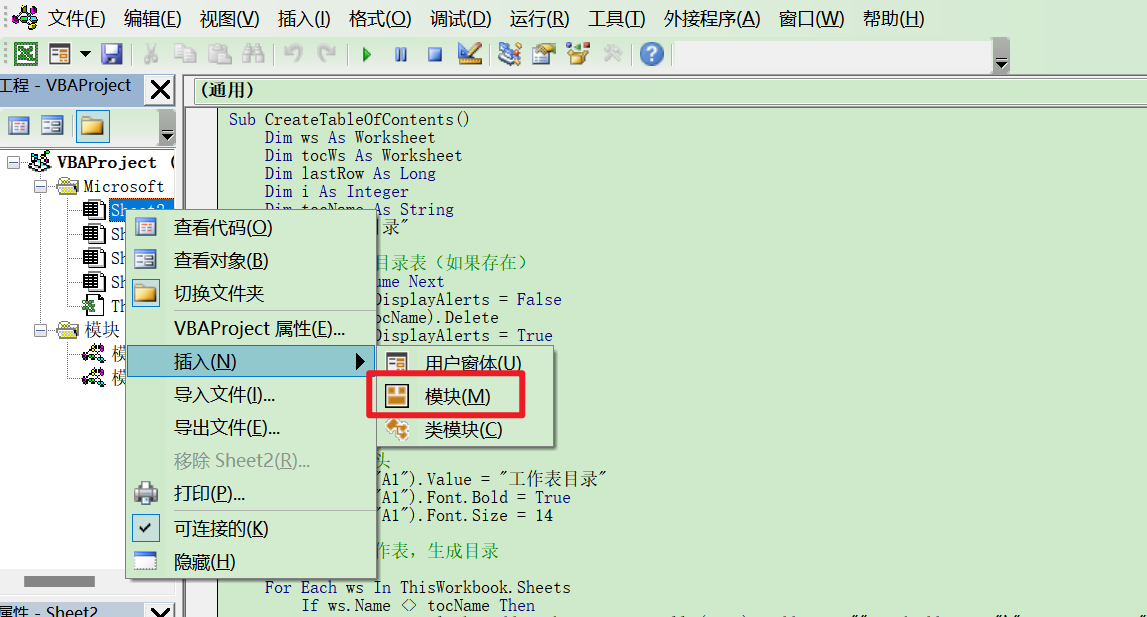Open the 帮助(H) menu
This screenshot has height=617, width=1147.
coord(893,18)
